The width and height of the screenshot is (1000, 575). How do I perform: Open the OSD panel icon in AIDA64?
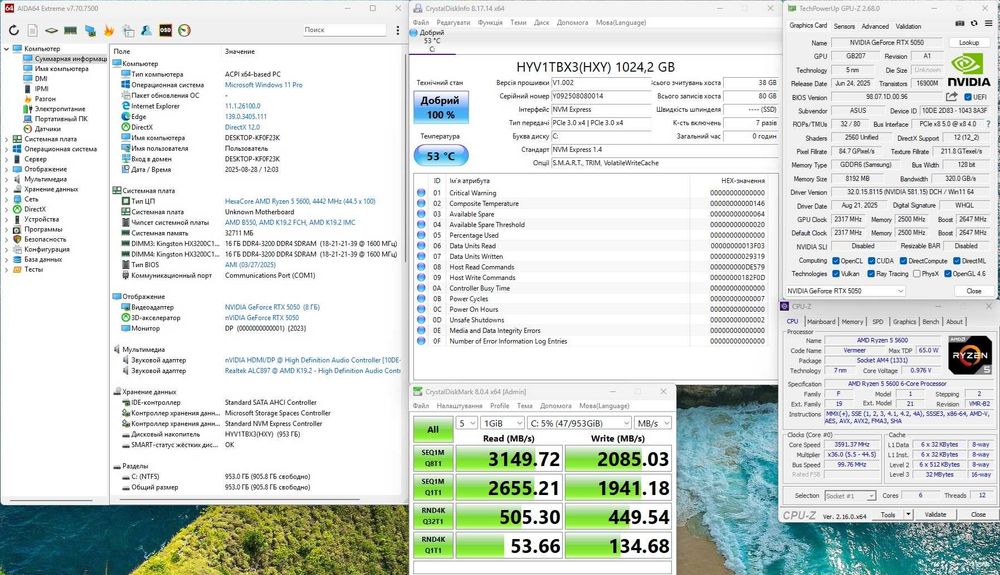(x=165, y=30)
